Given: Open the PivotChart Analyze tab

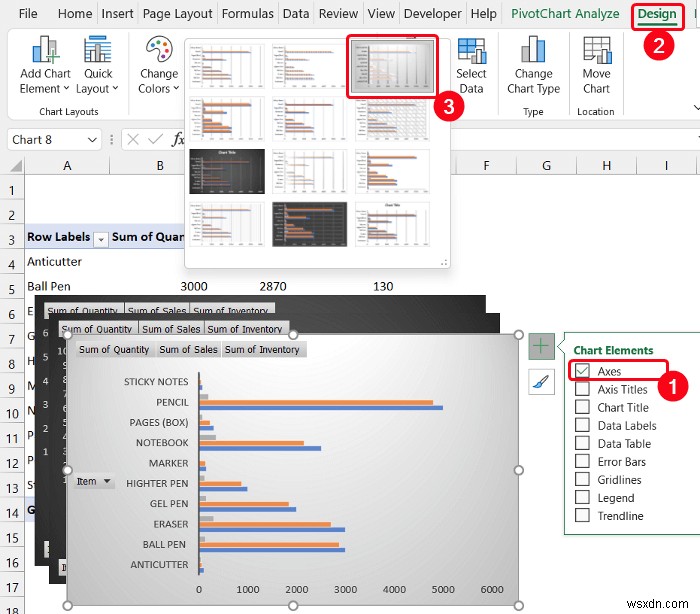Looking at the screenshot, I should pos(565,14).
